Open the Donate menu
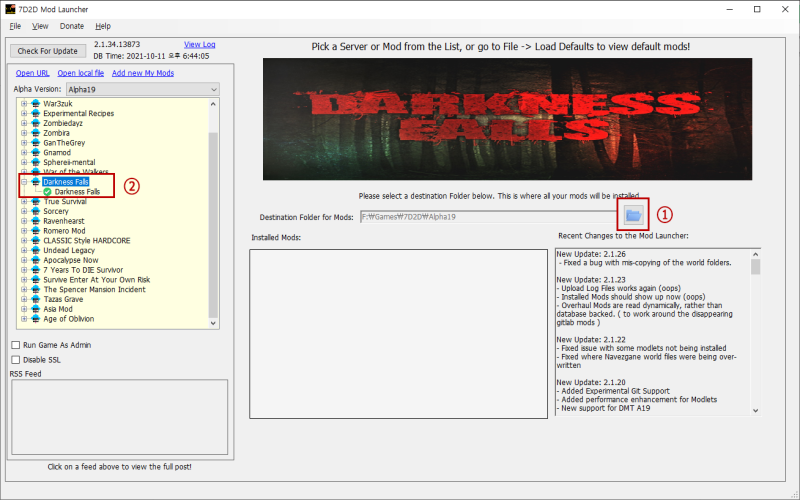 71,26
